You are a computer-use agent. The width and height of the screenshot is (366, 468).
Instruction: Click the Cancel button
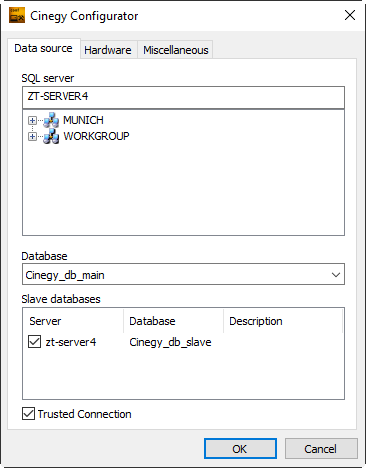[x=321, y=449]
